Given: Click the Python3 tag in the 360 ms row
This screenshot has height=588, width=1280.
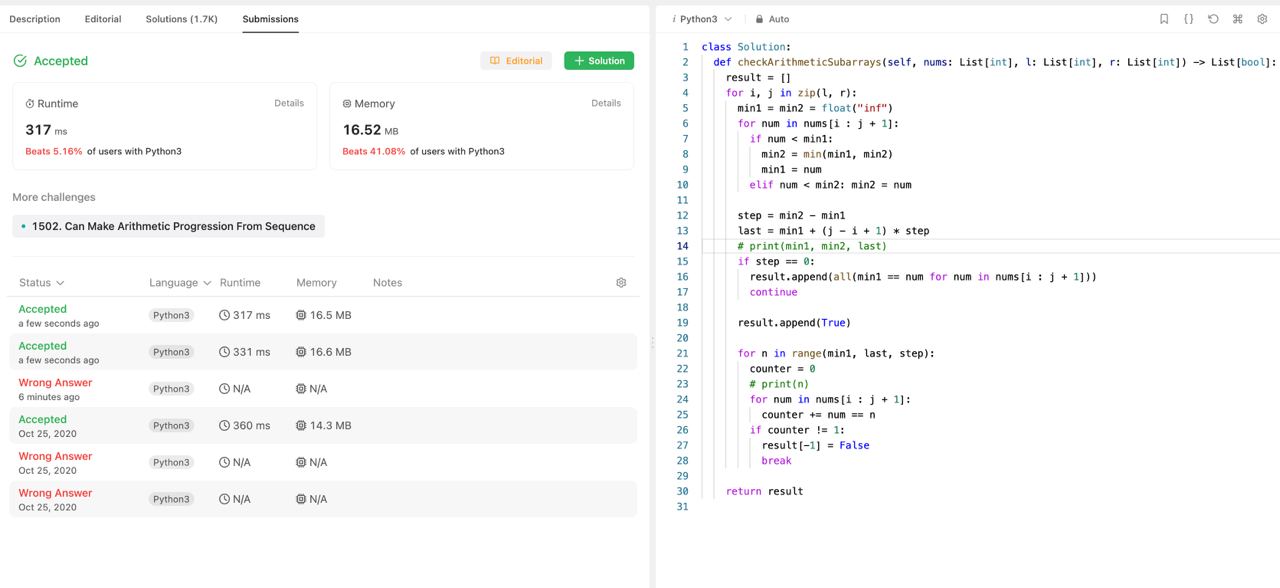Looking at the screenshot, I should tap(171, 425).
